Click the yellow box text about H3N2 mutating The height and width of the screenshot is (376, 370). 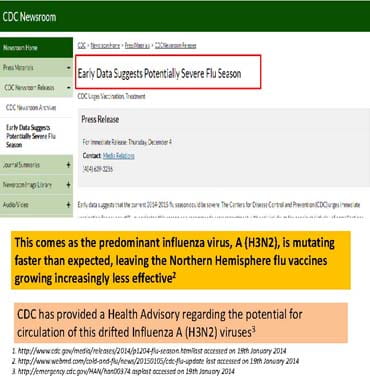coord(181,260)
